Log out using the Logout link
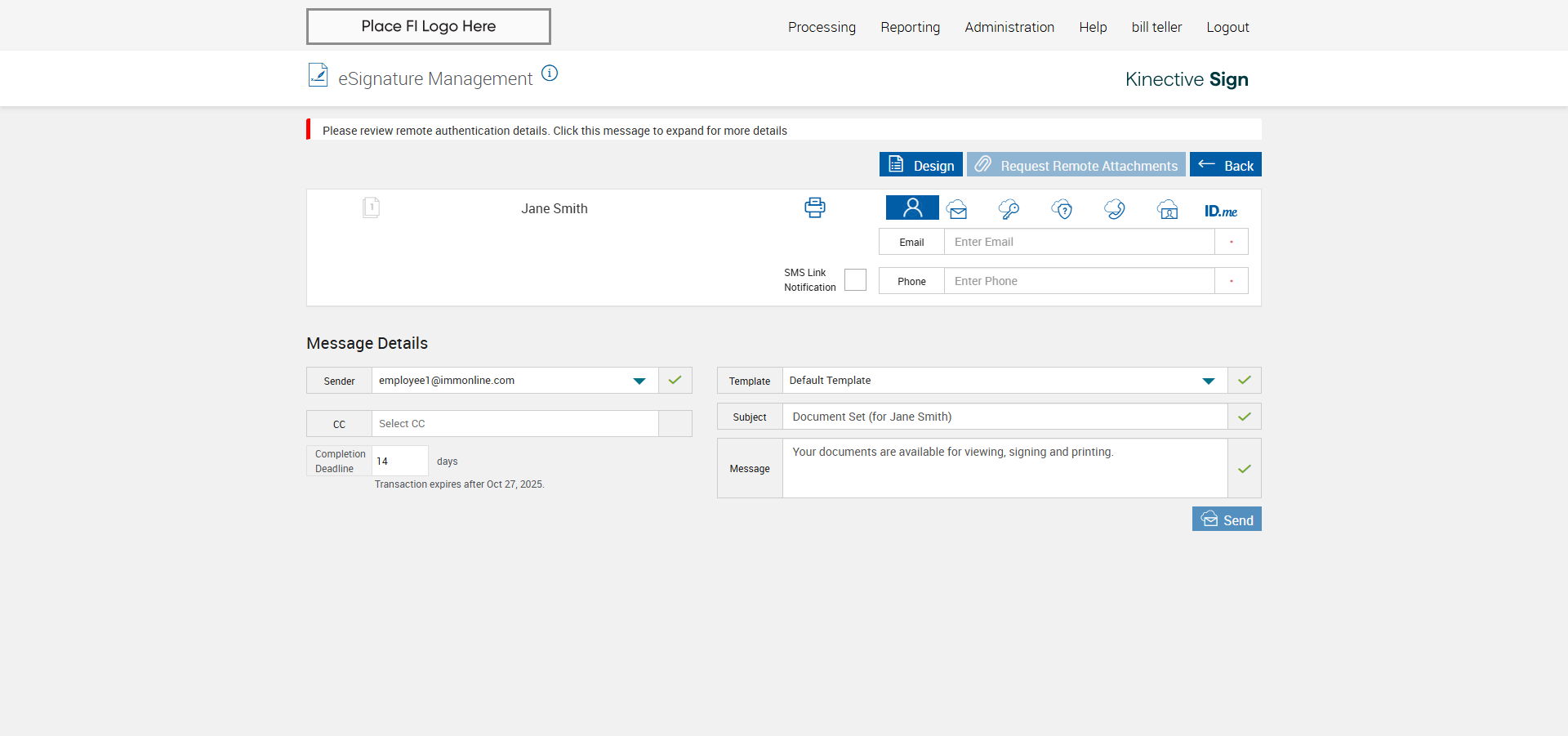 1227,27
